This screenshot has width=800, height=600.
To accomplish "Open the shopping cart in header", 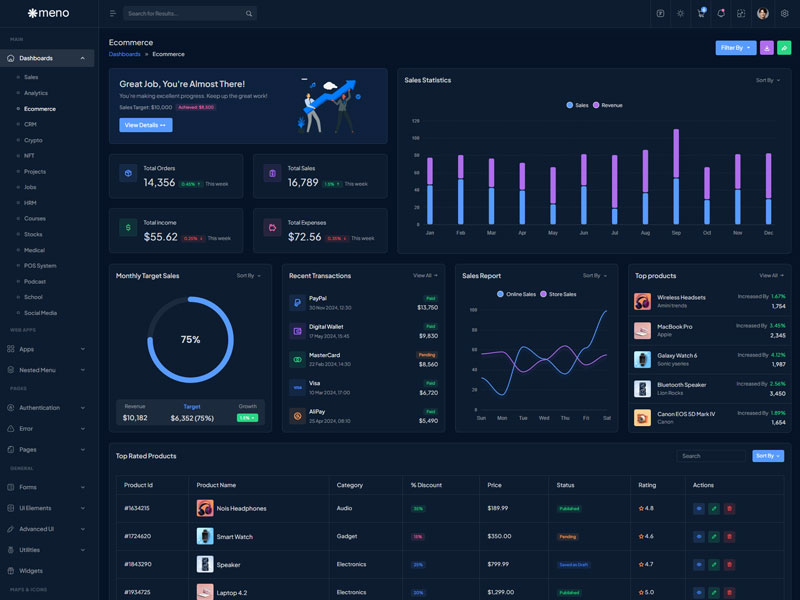I will point(701,14).
